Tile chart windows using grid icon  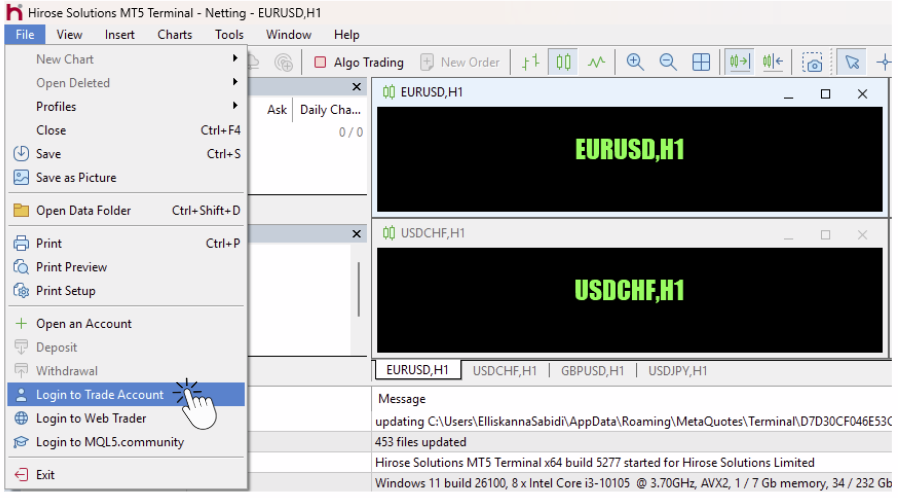point(702,62)
